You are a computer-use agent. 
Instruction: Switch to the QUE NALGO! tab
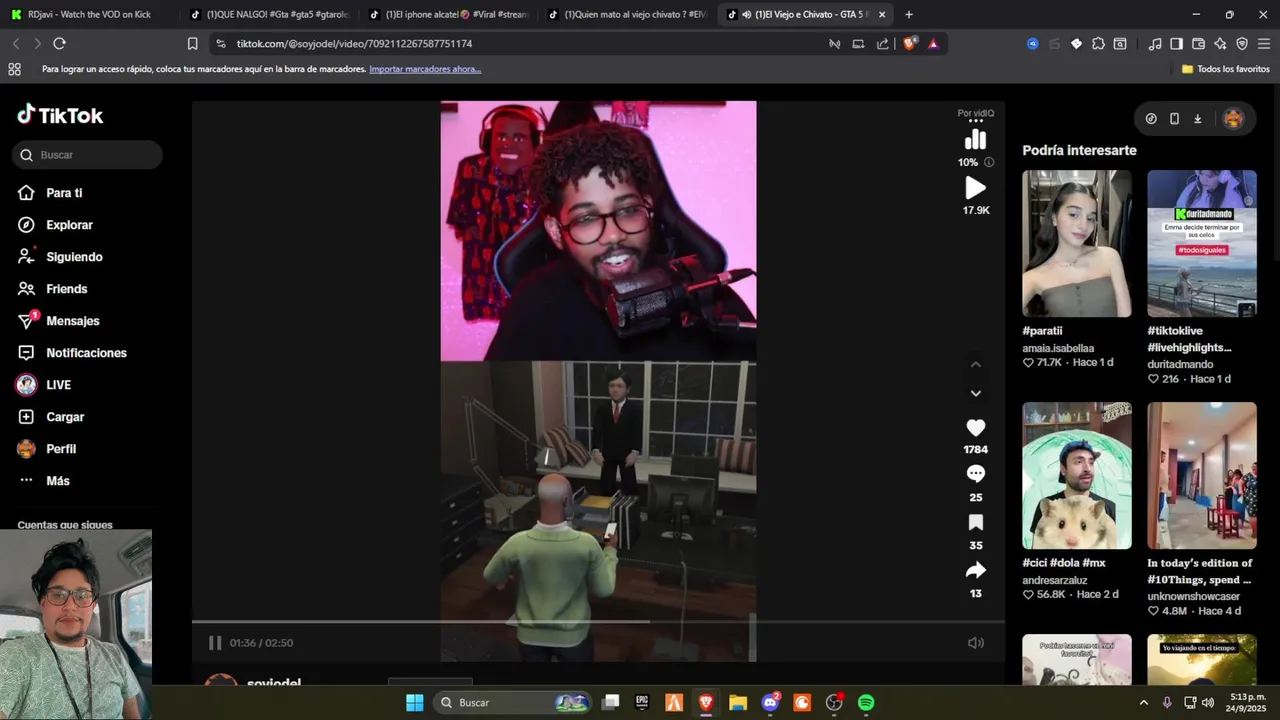pos(270,14)
